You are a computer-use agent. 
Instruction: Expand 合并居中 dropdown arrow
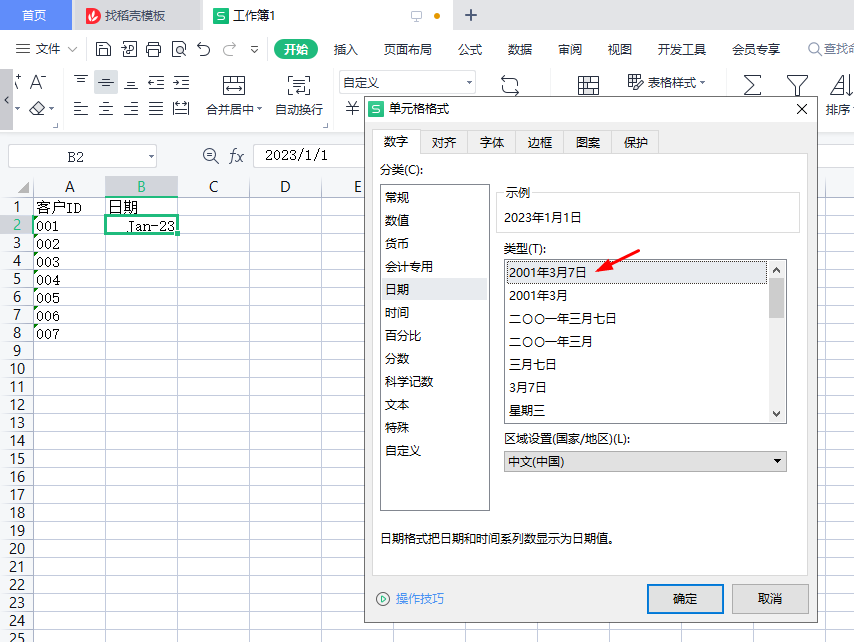[259, 109]
